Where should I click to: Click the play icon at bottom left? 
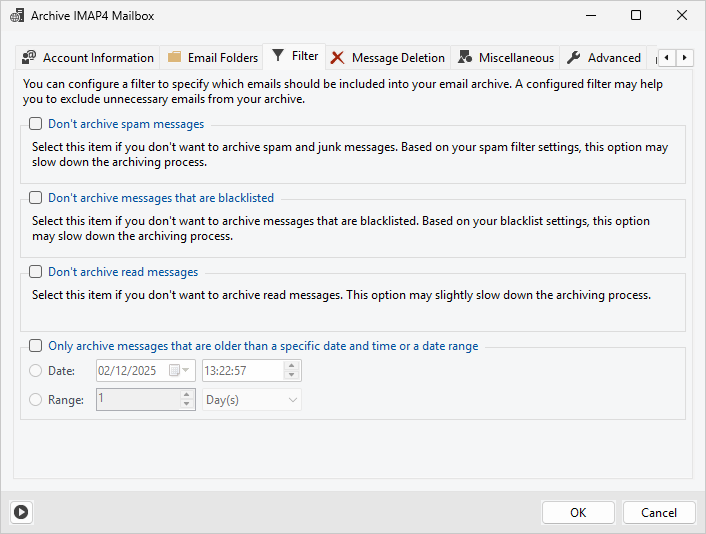point(21,512)
